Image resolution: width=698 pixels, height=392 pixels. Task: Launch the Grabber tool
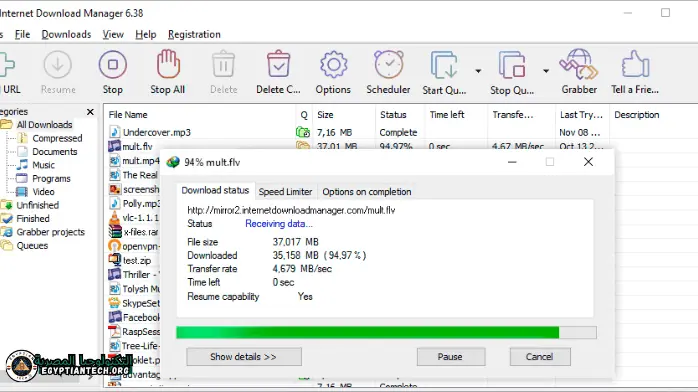(579, 65)
